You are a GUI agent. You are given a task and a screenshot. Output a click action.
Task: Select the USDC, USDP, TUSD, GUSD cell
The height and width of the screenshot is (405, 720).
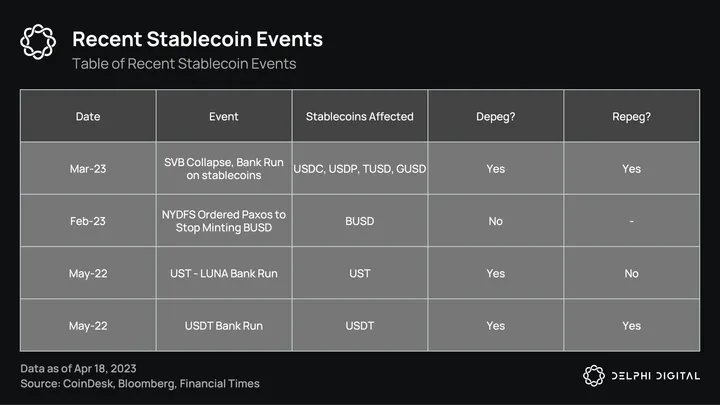359,168
